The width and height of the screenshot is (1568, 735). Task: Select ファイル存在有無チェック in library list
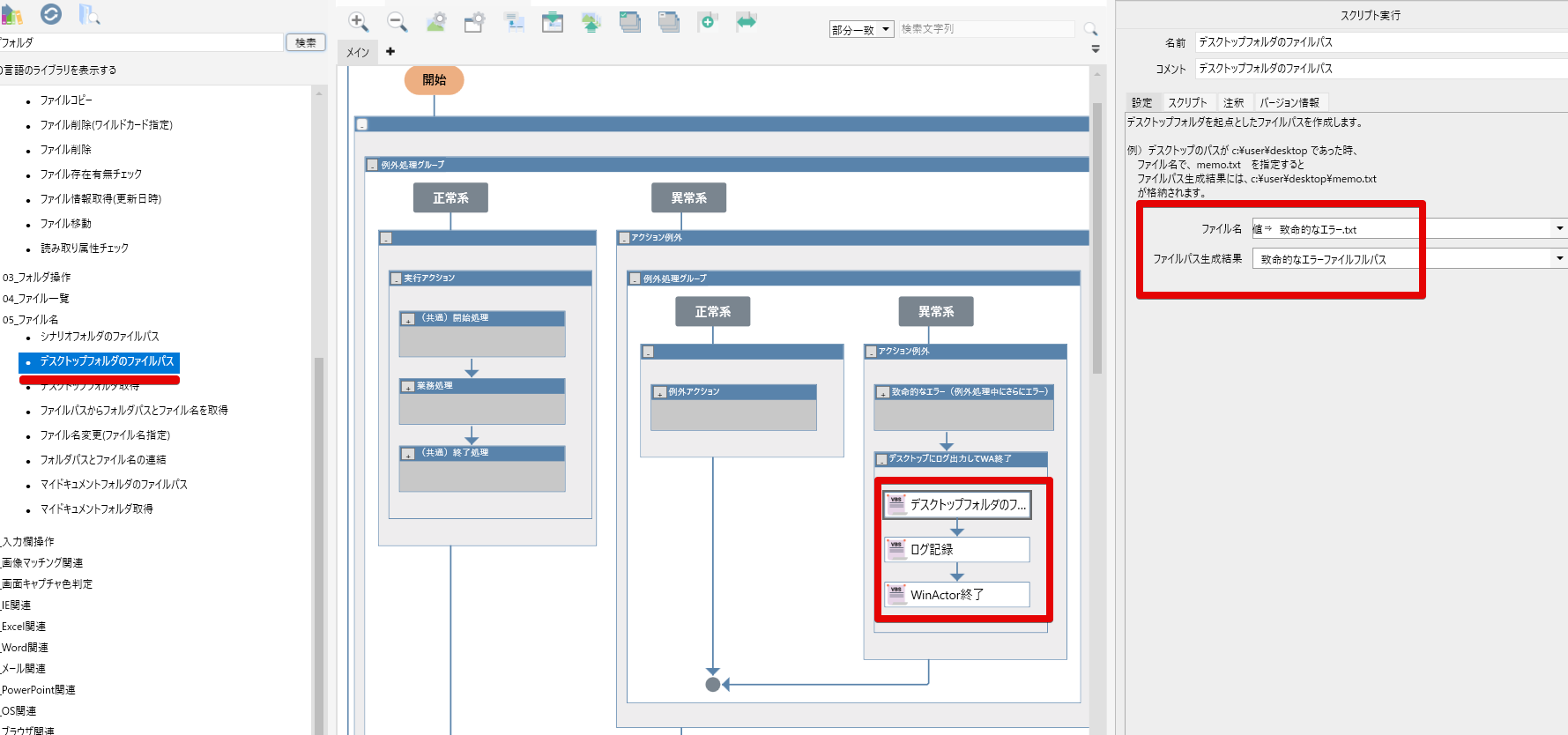click(91, 174)
